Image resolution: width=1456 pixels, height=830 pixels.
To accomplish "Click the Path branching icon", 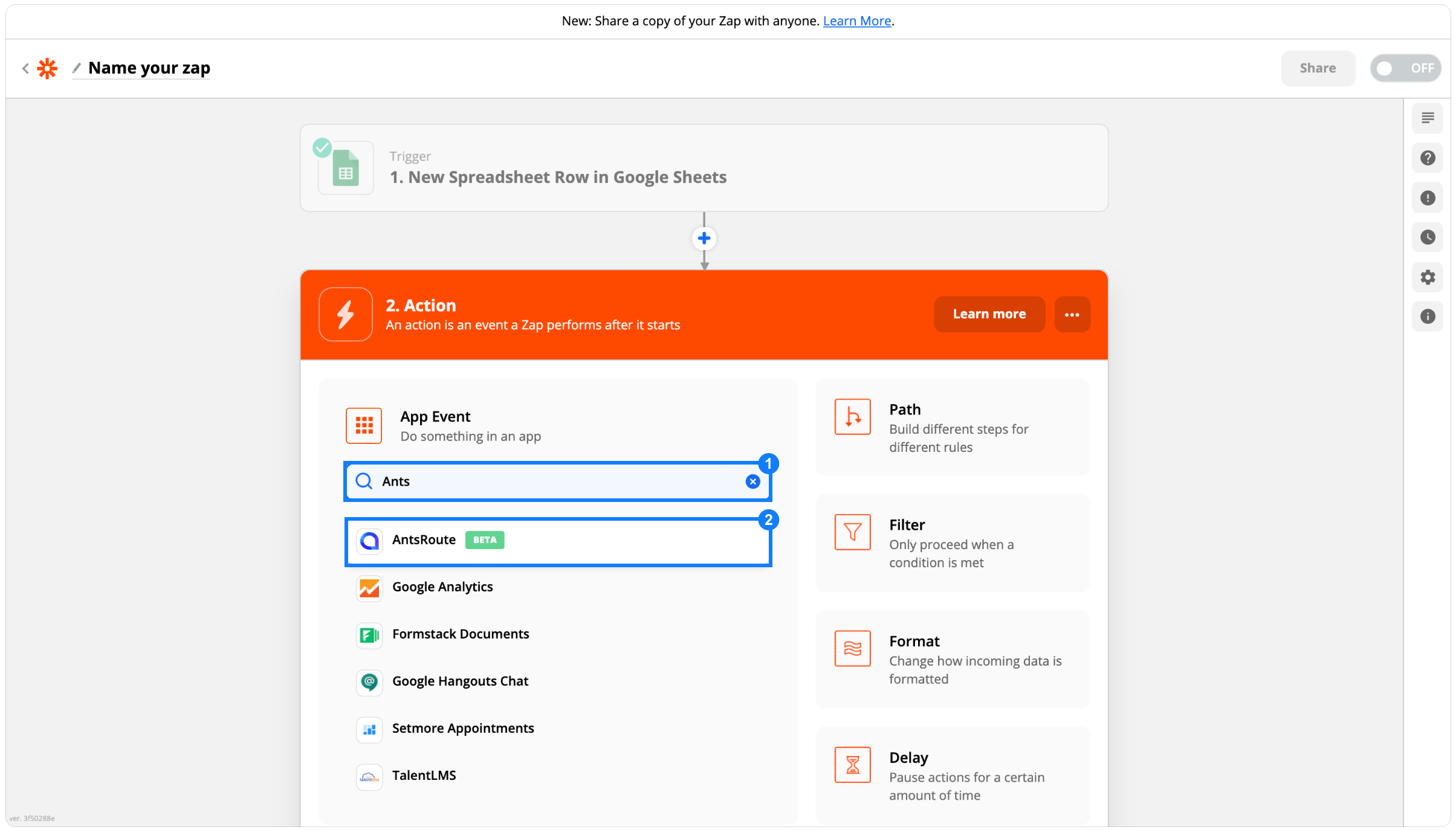I will click(x=853, y=417).
